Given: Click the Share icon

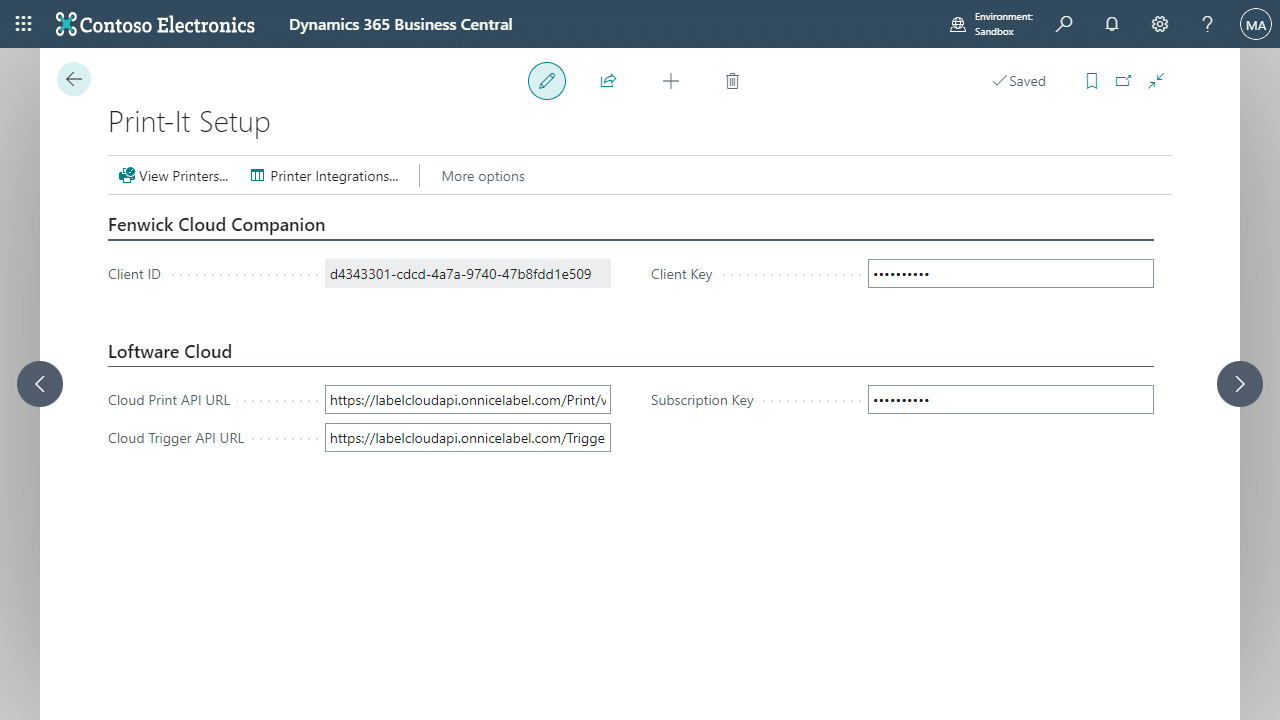Looking at the screenshot, I should click(608, 81).
